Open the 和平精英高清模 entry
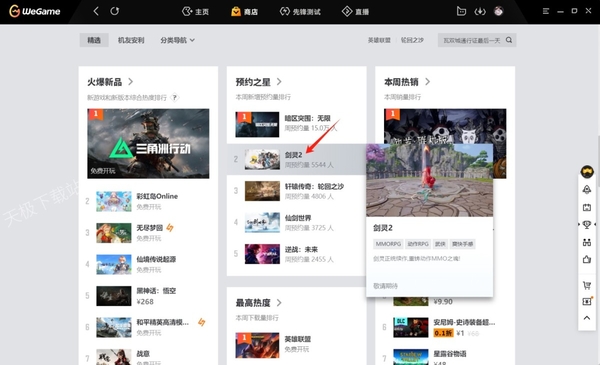 (148, 327)
